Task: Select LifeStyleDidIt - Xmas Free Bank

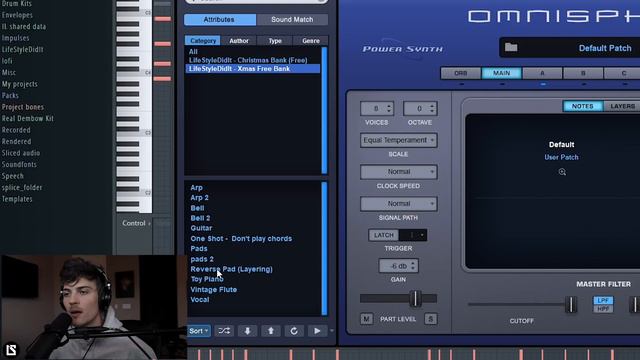Action: [x=253, y=69]
